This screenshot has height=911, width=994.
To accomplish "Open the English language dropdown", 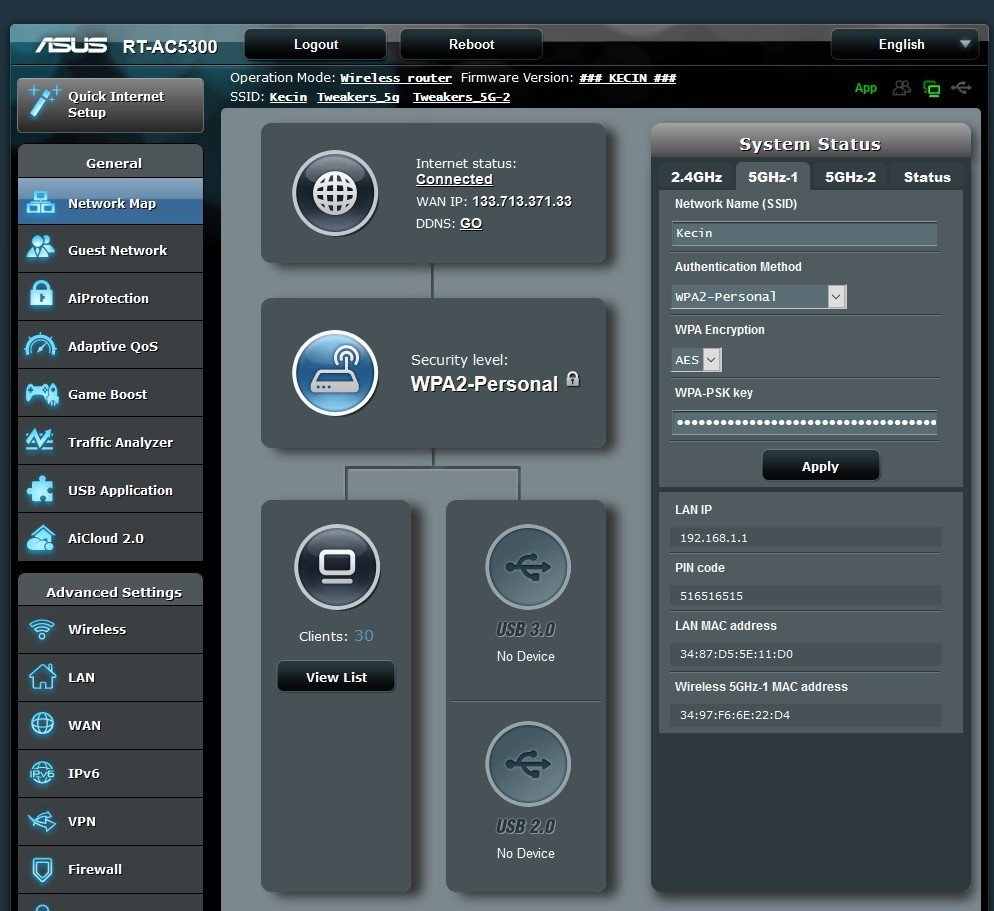I will click(x=904, y=44).
